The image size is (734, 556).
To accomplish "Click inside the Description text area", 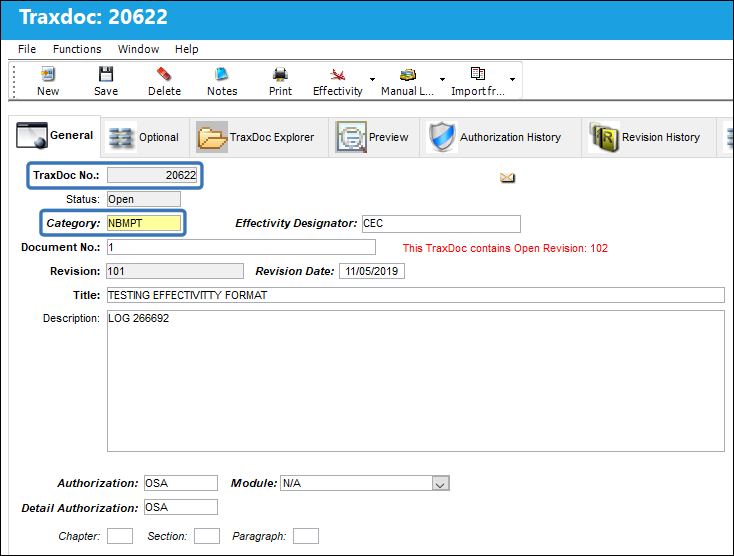I will pyautogui.click(x=416, y=381).
